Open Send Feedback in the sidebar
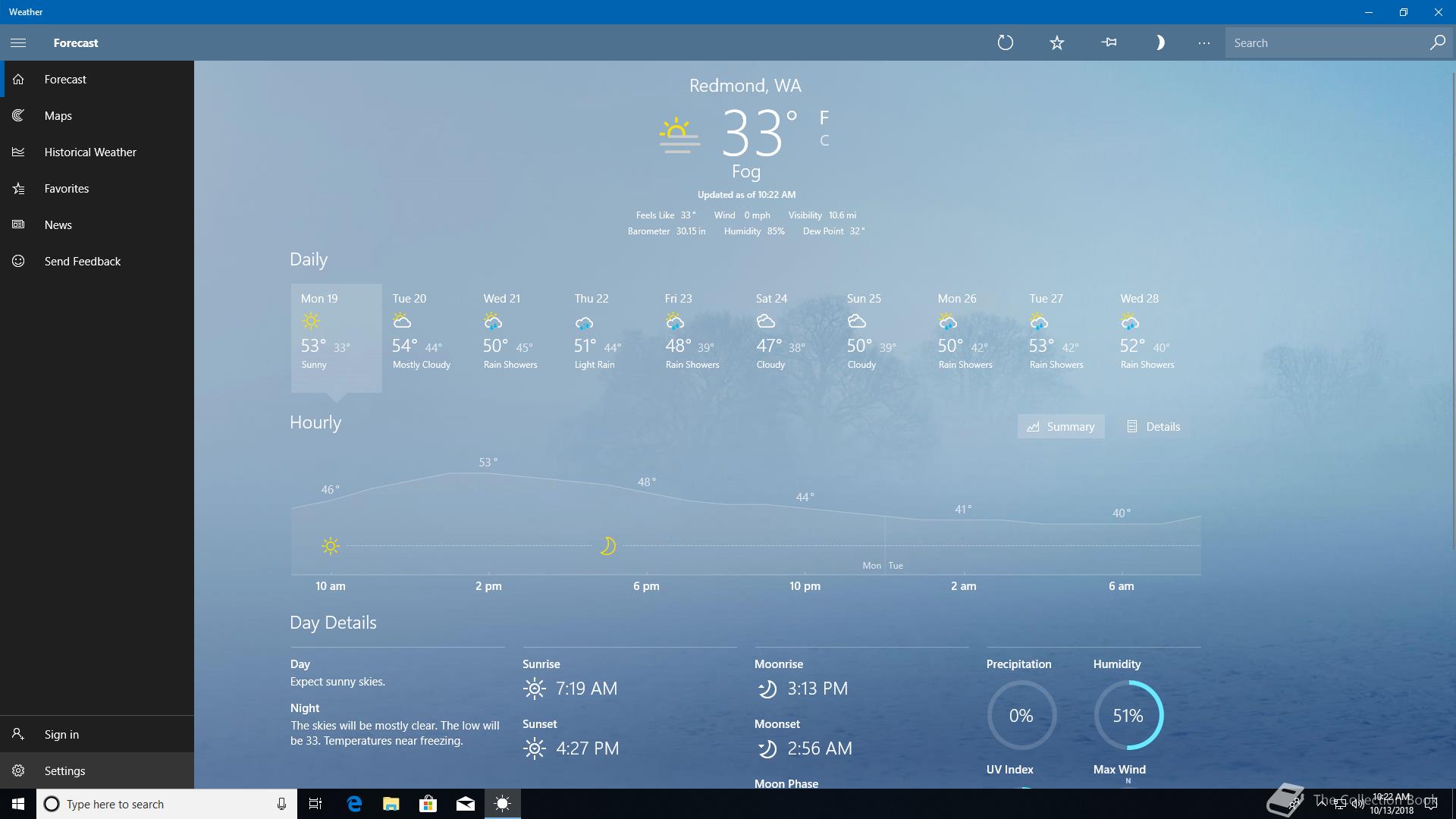Image resolution: width=1456 pixels, height=819 pixels. click(97, 261)
